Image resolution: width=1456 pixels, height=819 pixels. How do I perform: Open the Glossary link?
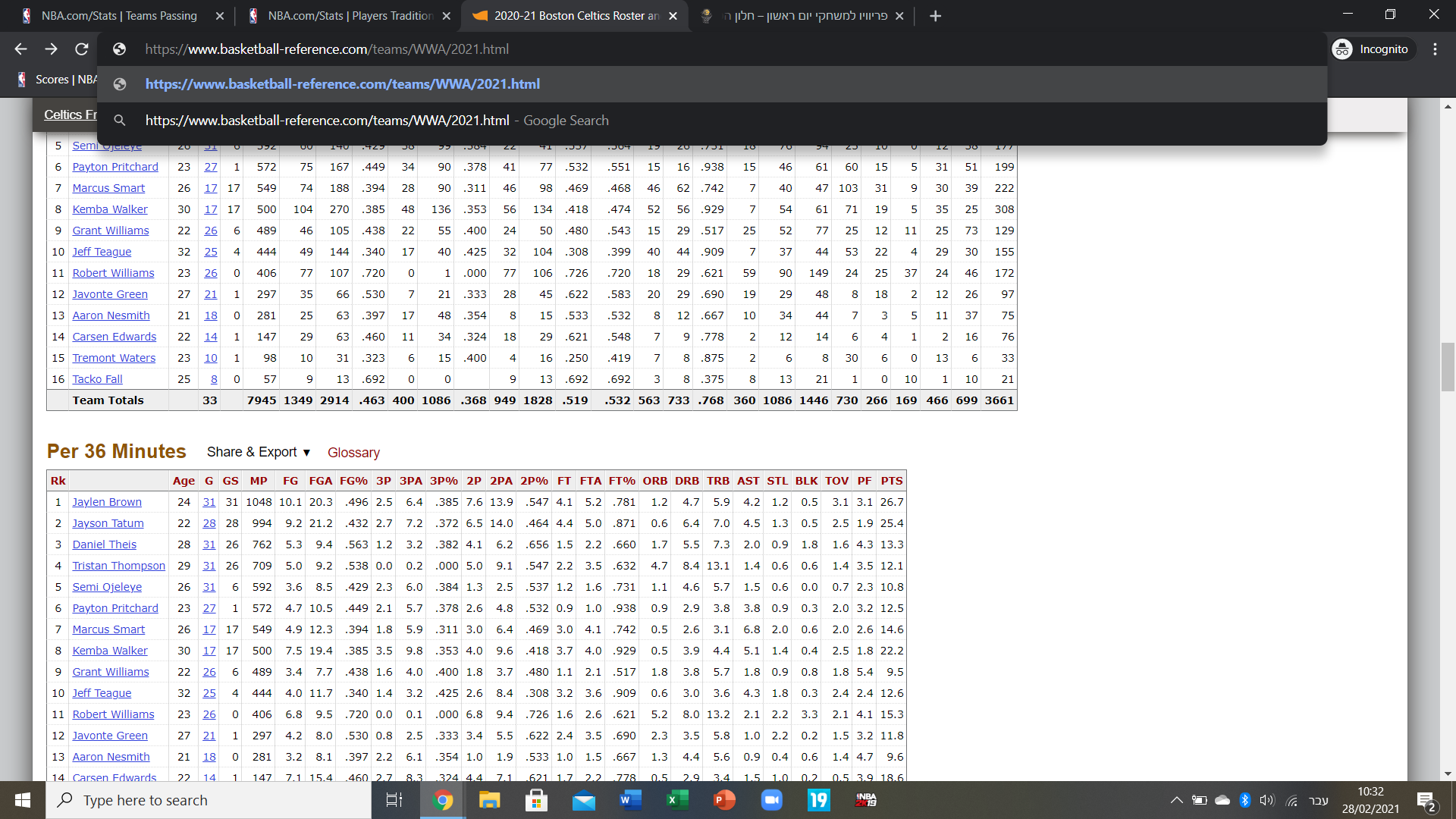(x=353, y=453)
